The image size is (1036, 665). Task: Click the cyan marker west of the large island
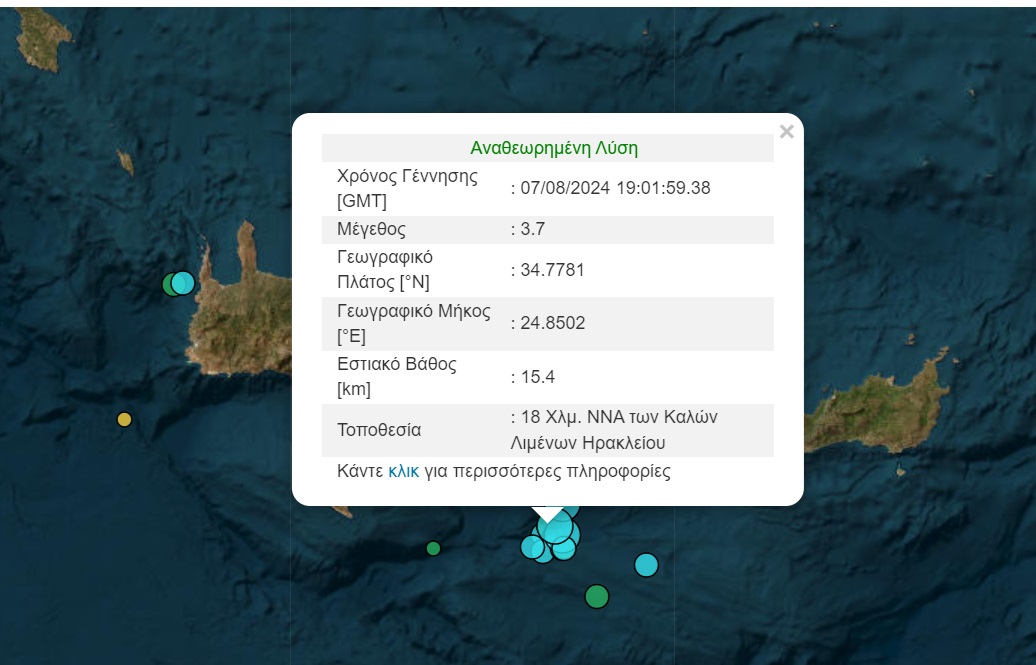(x=183, y=283)
